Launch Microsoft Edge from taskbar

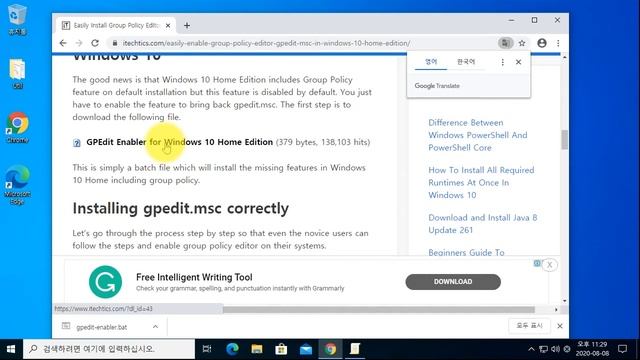click(232, 349)
